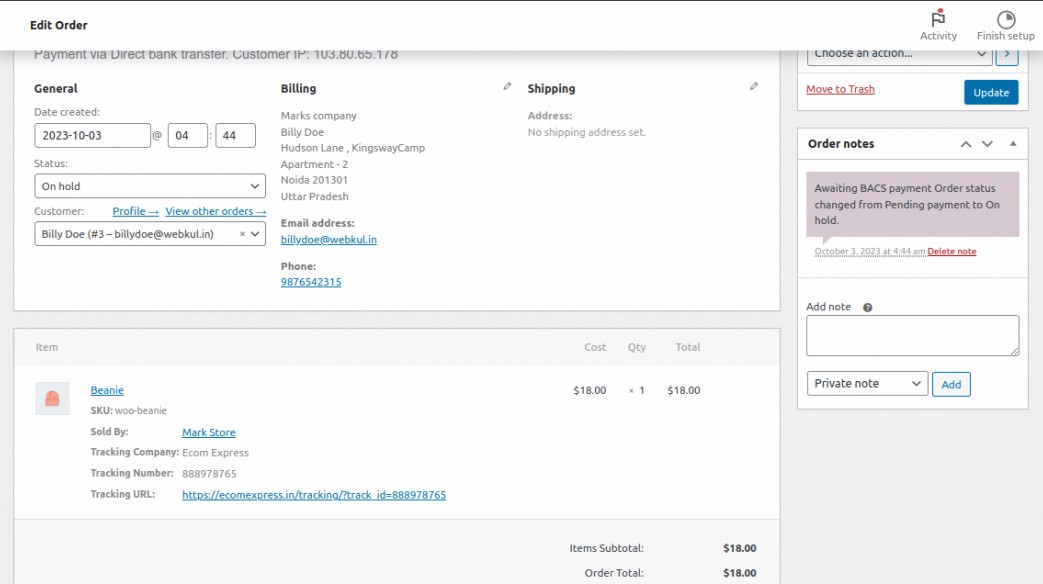Edit shipping address with pencil icon
The image size is (1043, 584).
[x=754, y=87]
